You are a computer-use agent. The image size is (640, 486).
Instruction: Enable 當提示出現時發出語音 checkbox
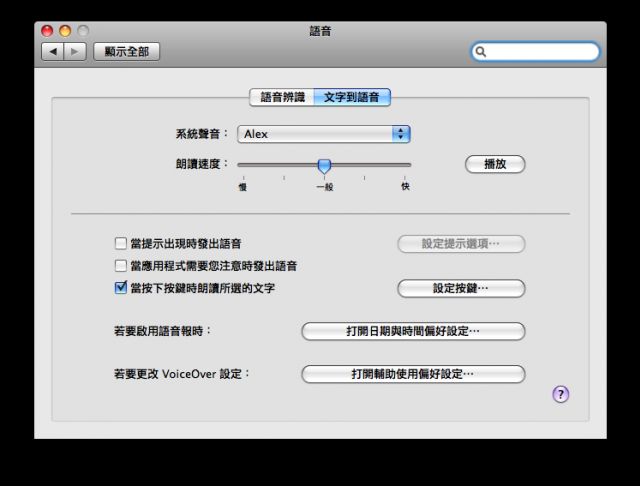(x=121, y=244)
